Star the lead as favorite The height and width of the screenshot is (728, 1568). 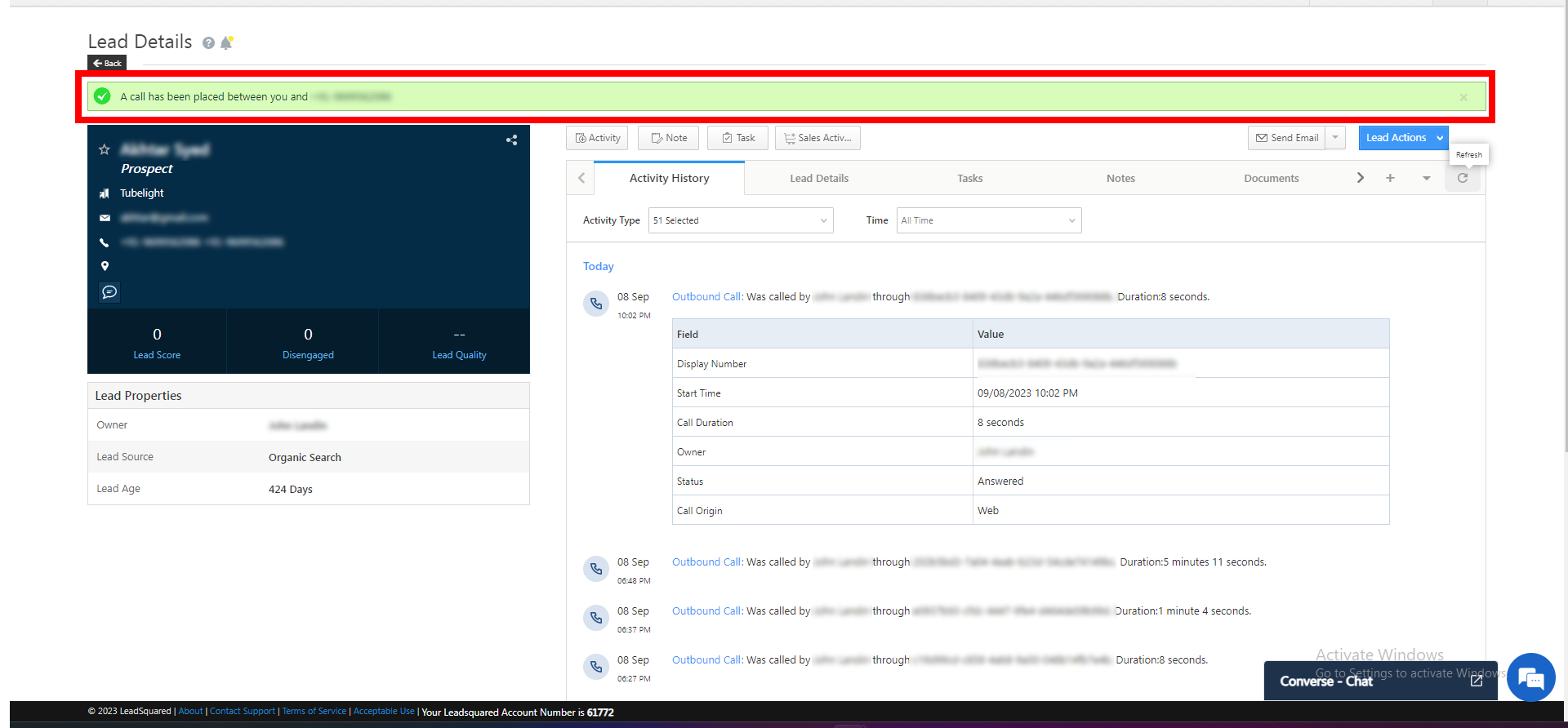pos(105,149)
